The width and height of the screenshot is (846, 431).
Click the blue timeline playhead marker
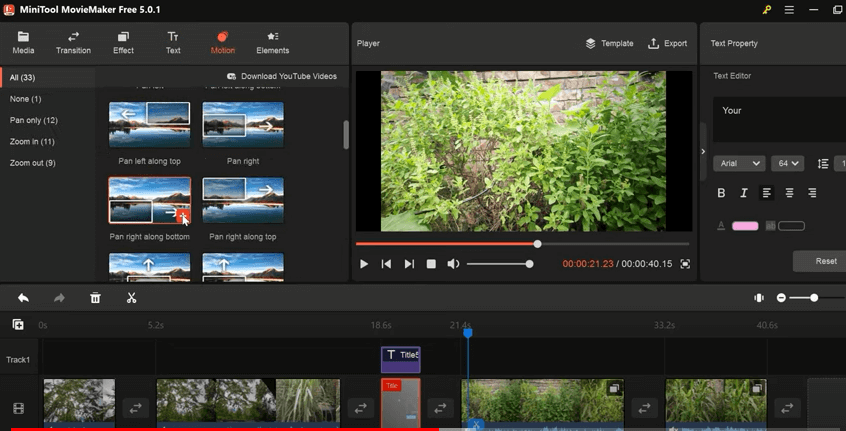[x=468, y=333]
